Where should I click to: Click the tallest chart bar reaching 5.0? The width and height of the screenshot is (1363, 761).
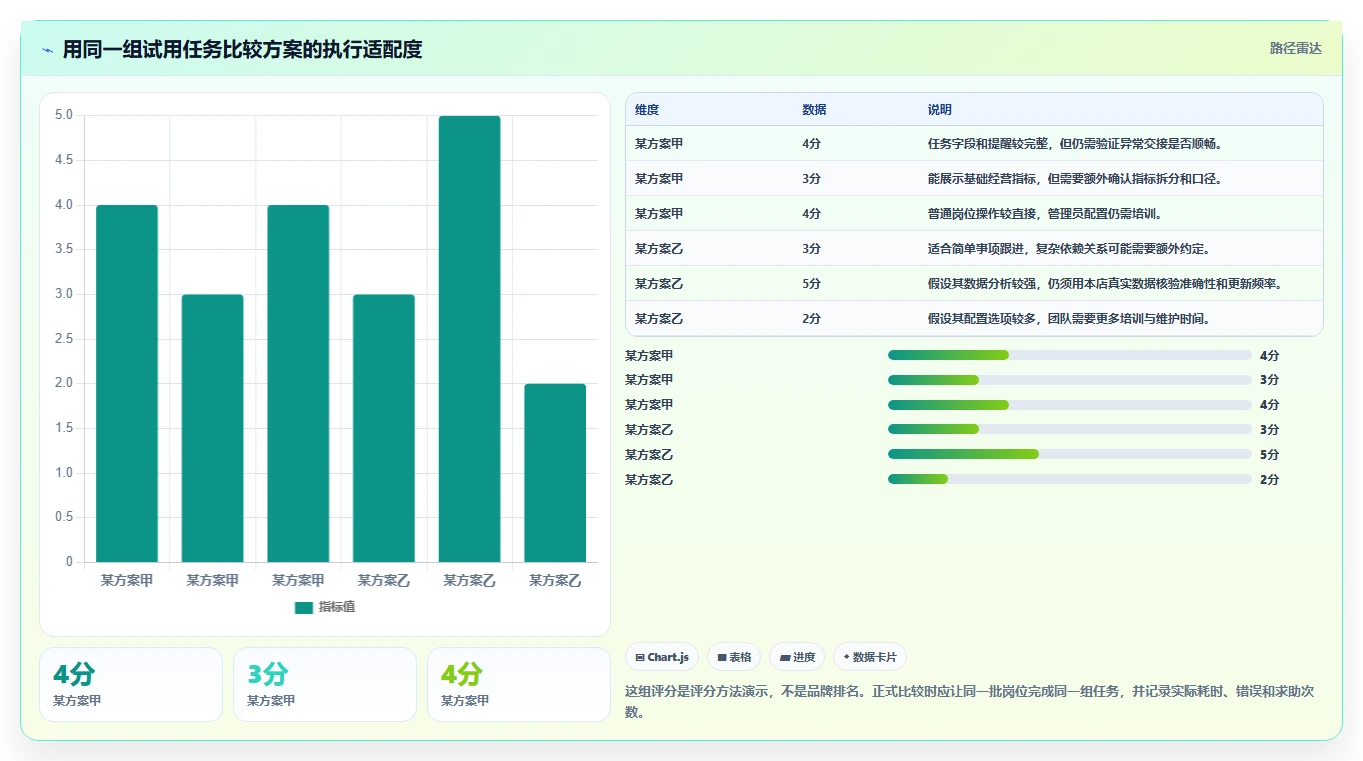point(469,339)
